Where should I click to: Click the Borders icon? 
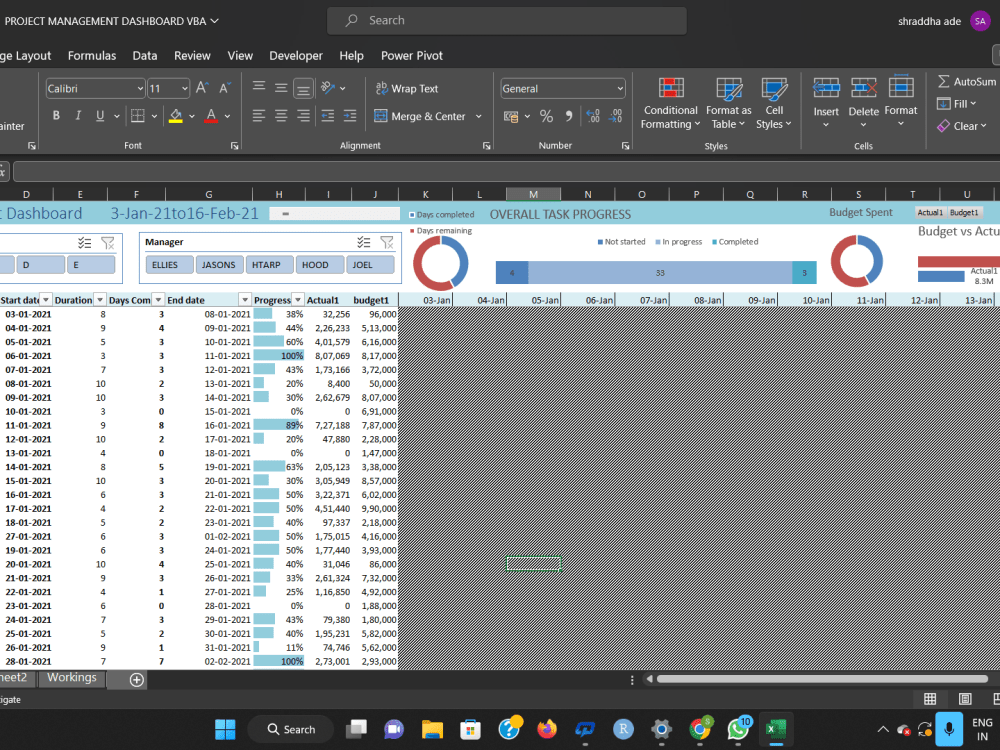(x=137, y=115)
